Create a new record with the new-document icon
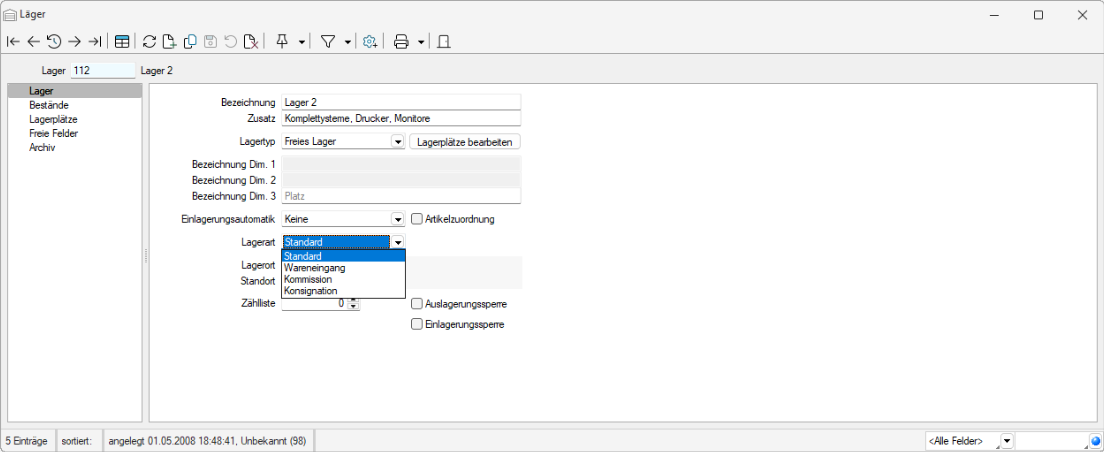 [170, 41]
